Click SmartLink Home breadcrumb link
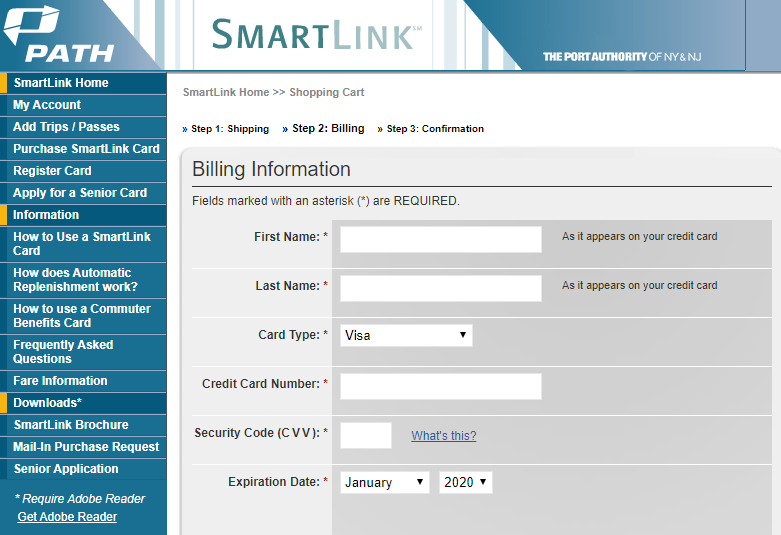The height and width of the screenshot is (535, 781). pos(226,92)
